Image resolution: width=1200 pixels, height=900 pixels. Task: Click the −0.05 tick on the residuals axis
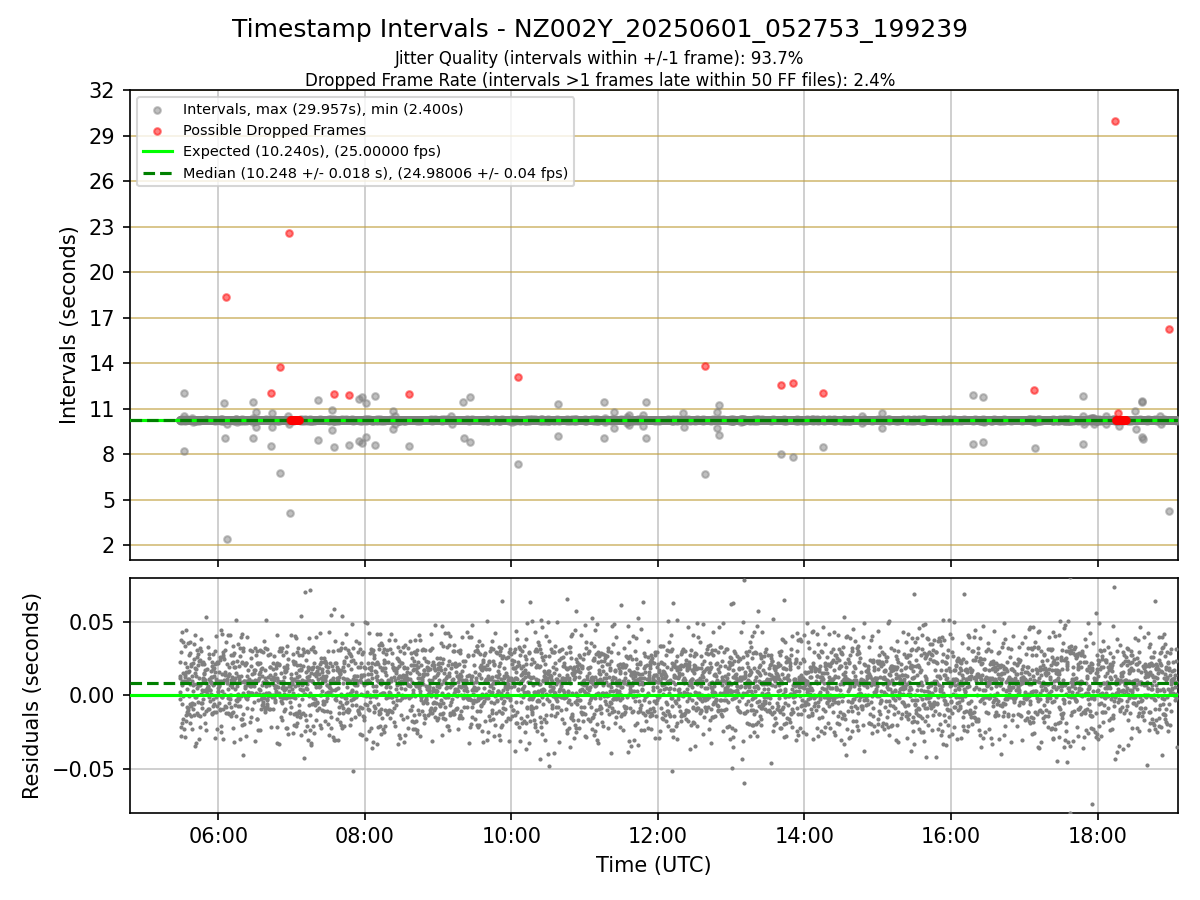click(86, 770)
